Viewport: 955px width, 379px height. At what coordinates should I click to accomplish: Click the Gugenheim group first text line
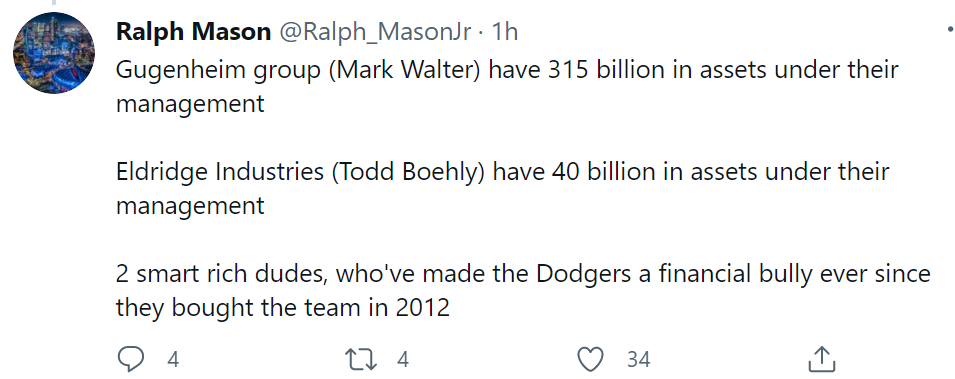pos(507,70)
